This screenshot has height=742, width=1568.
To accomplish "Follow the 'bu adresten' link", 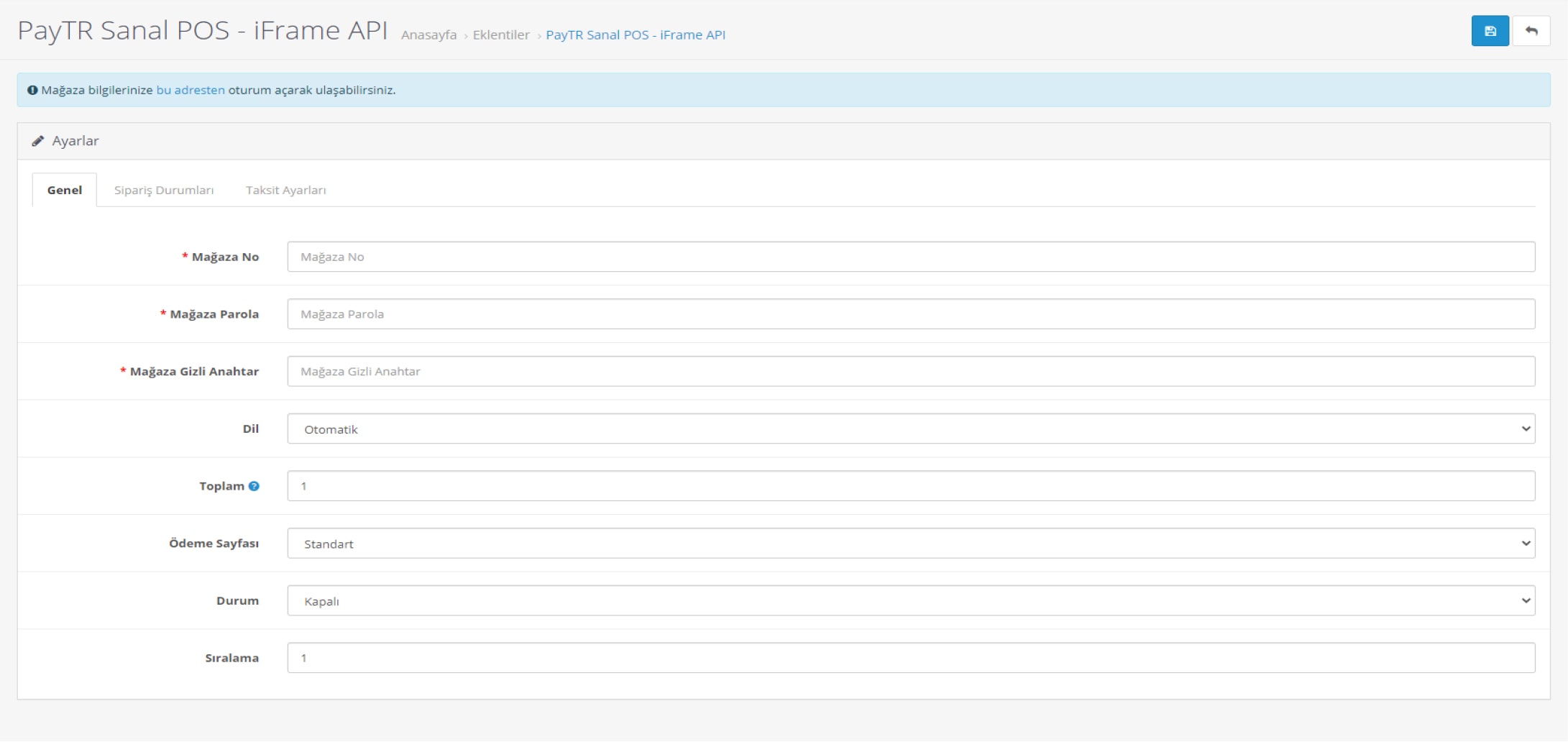I will click(x=191, y=90).
